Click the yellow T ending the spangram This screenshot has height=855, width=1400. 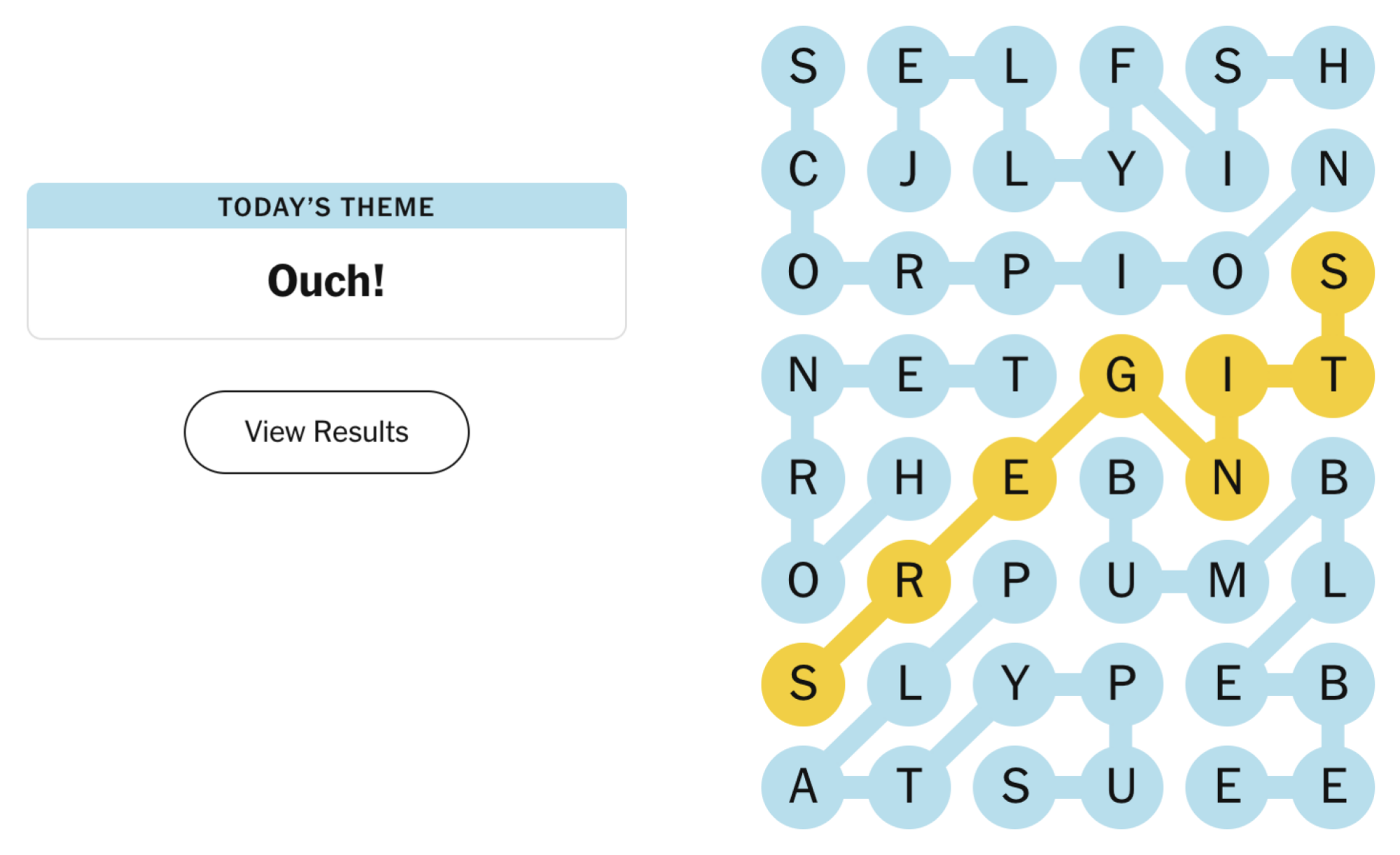(x=1332, y=376)
